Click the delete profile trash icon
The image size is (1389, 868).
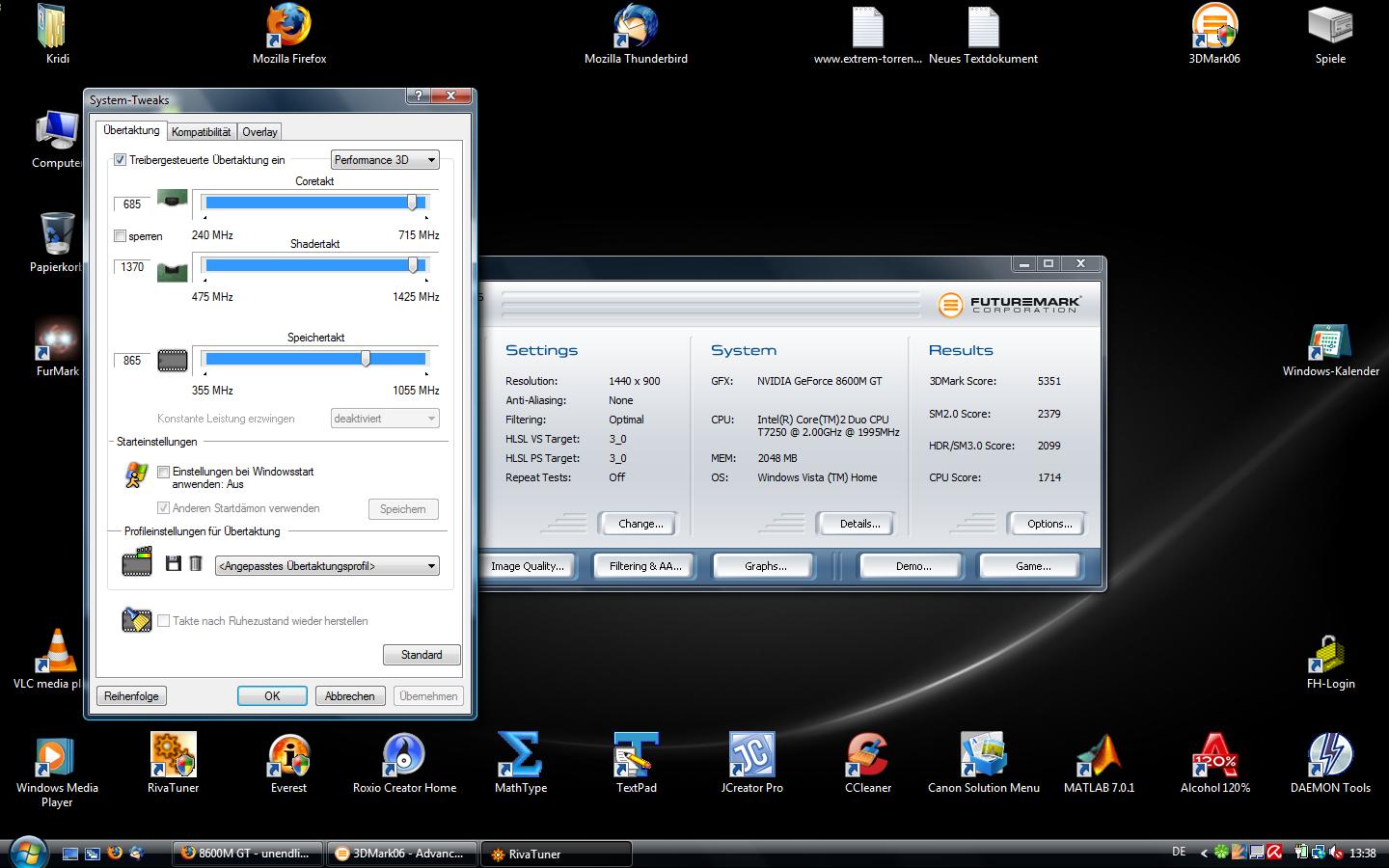pos(196,563)
